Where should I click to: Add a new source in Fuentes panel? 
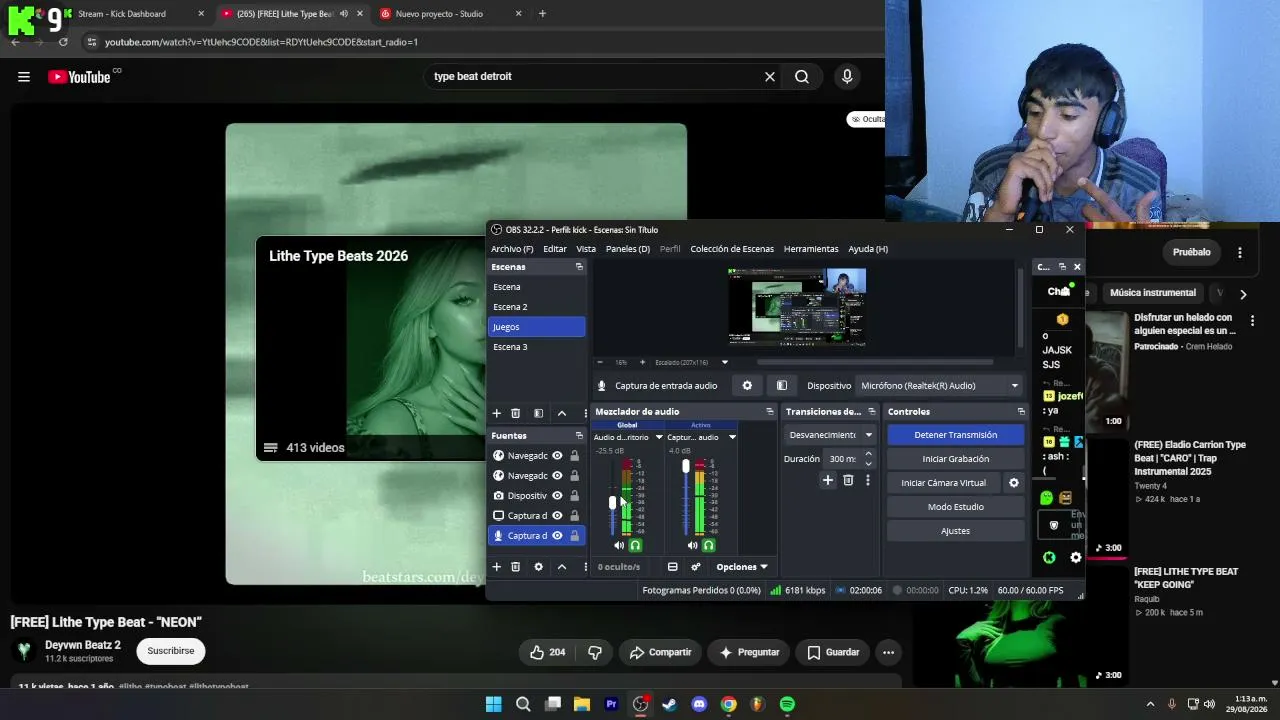point(496,567)
